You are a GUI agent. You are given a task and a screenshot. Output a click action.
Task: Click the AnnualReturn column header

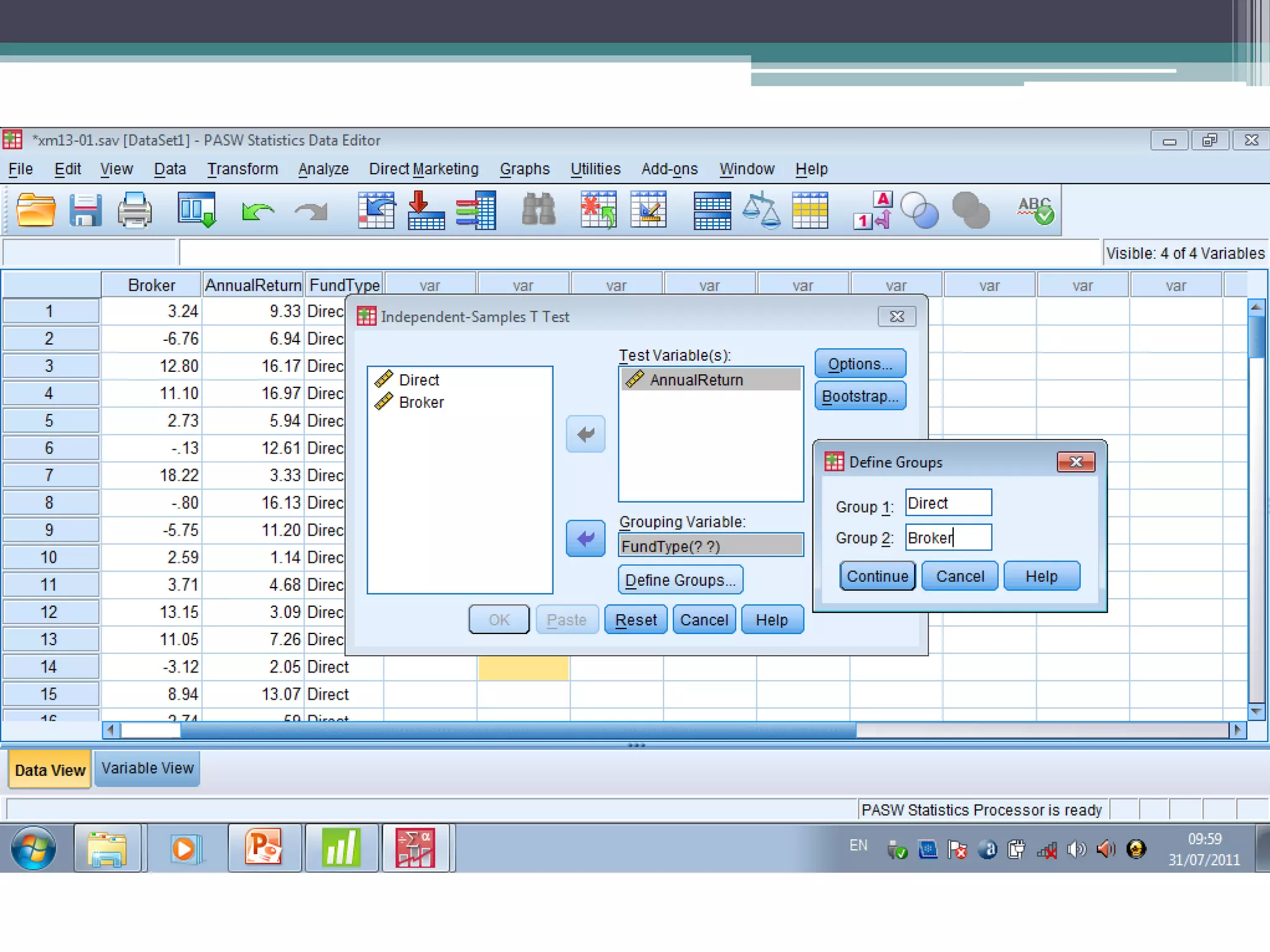pyautogui.click(x=253, y=285)
